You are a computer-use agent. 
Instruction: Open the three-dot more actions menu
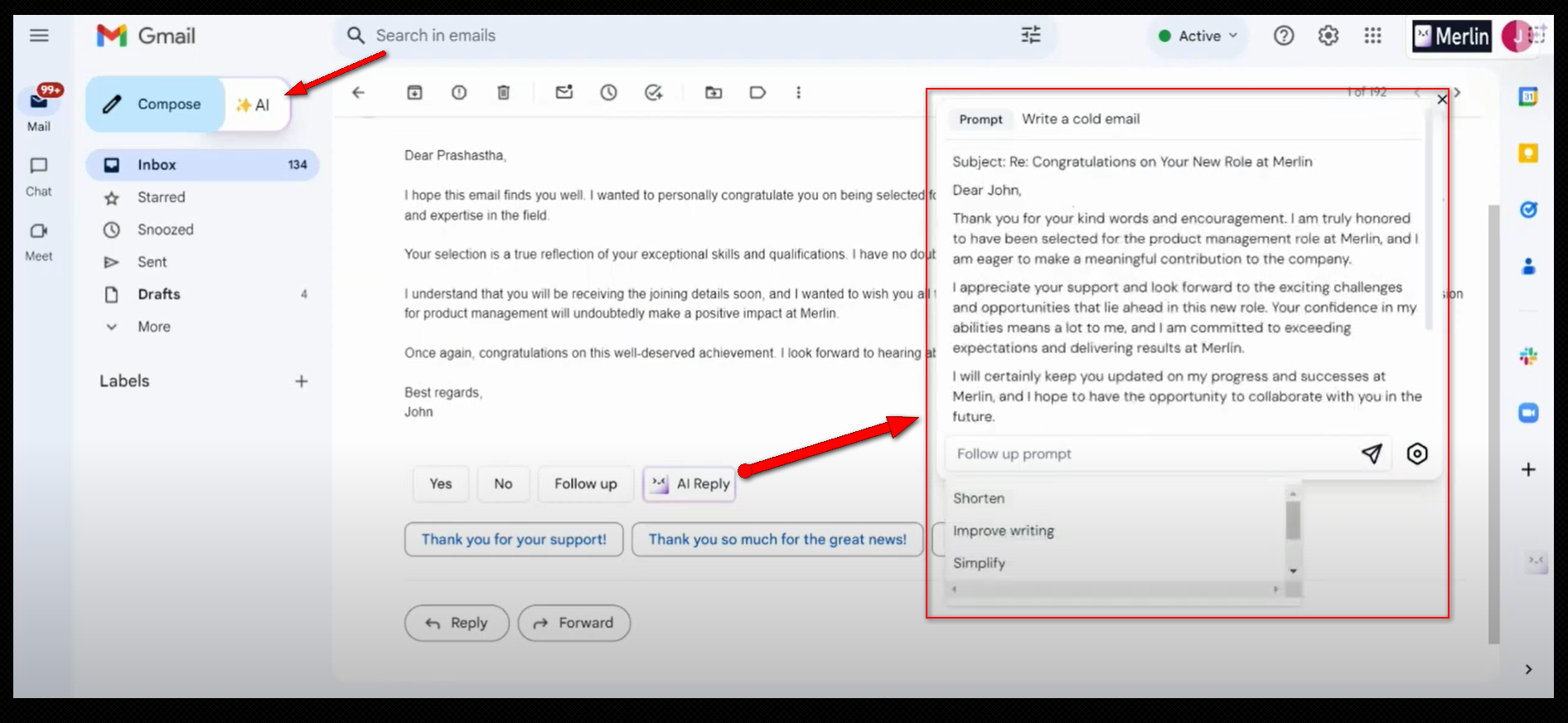point(798,92)
